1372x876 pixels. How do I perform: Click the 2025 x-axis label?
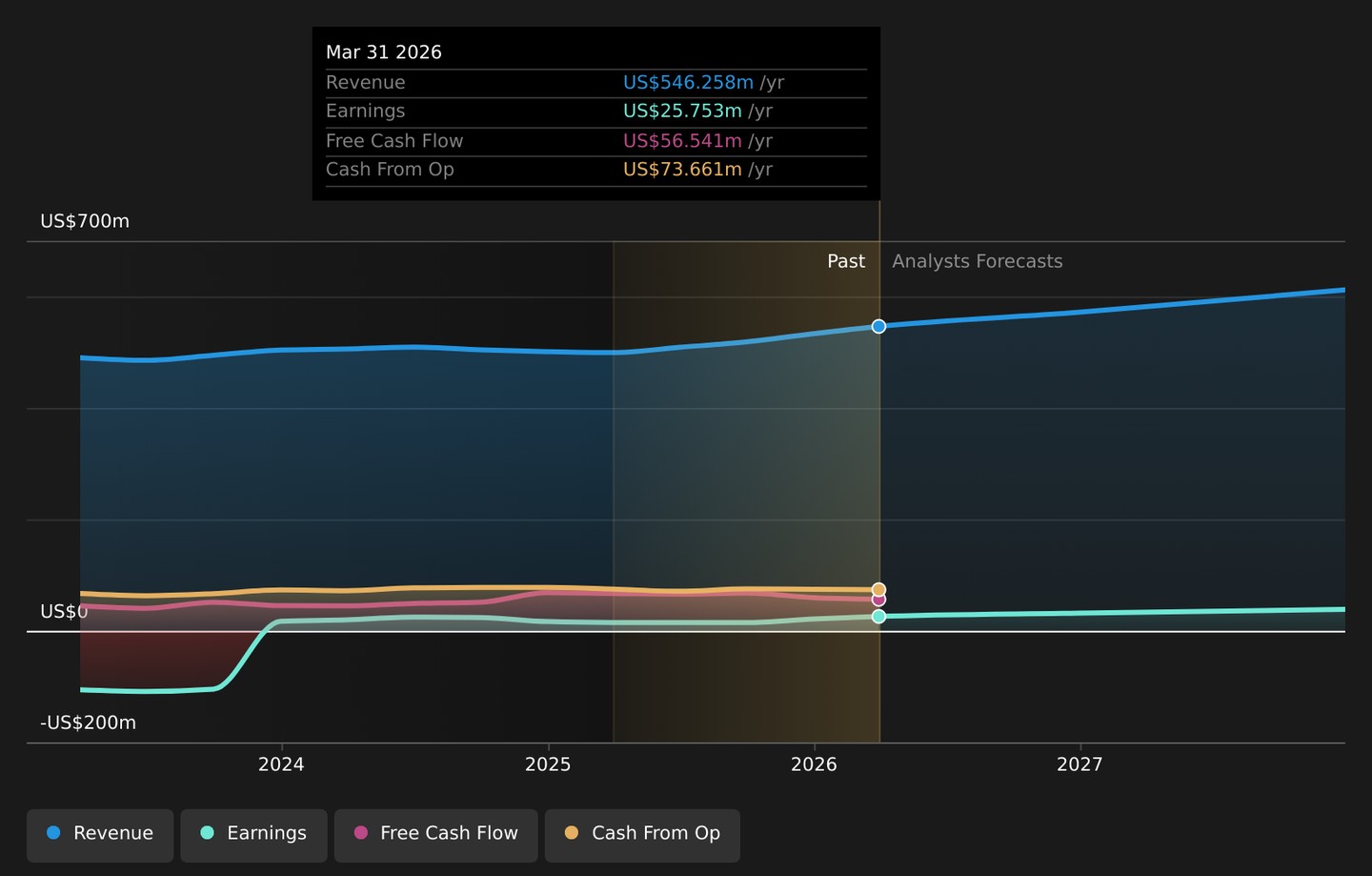click(x=548, y=764)
